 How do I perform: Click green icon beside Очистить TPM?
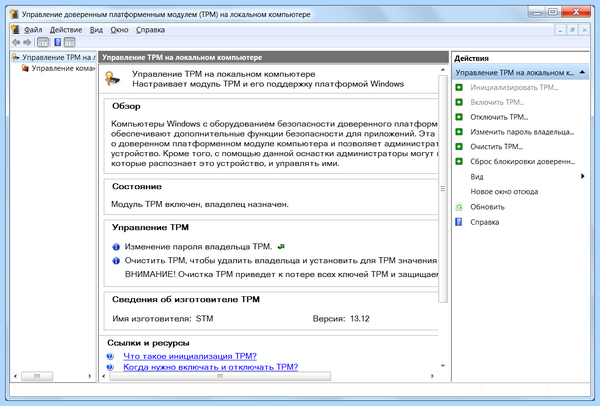[459, 147]
